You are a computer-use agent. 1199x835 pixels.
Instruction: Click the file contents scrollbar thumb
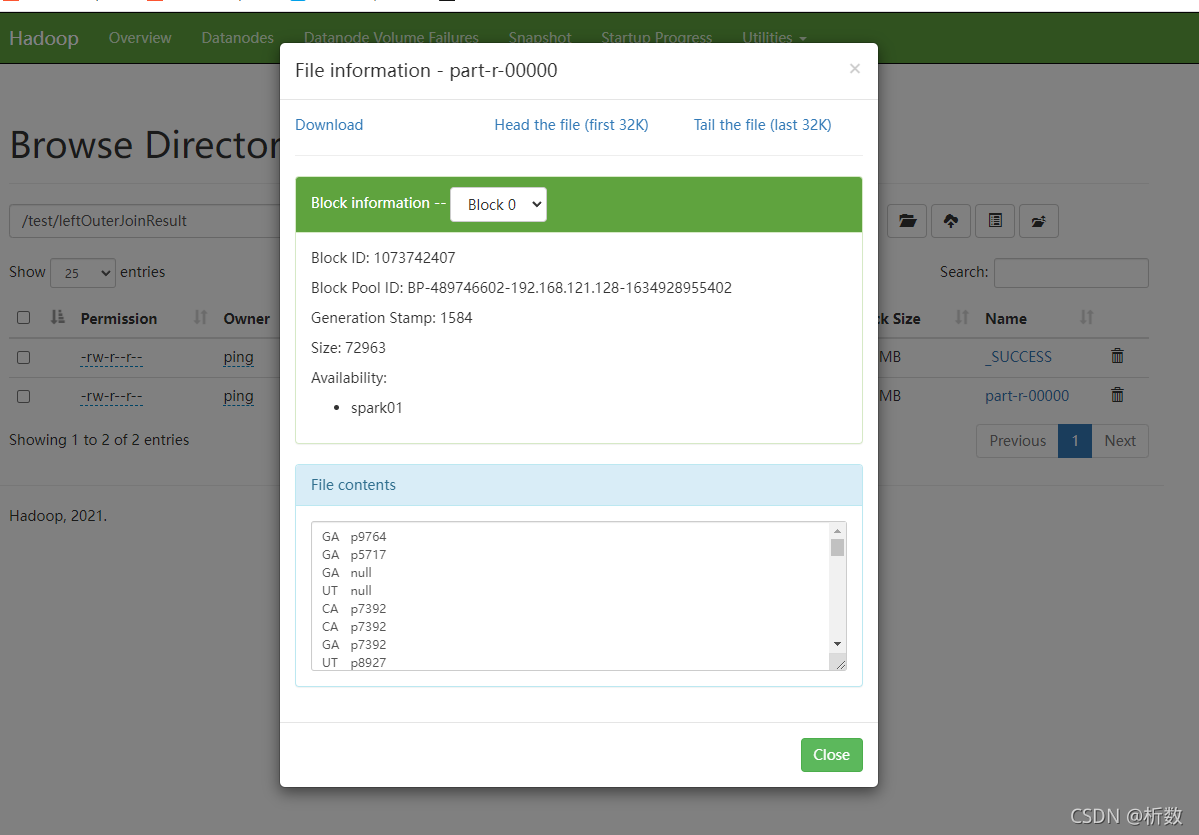837,547
